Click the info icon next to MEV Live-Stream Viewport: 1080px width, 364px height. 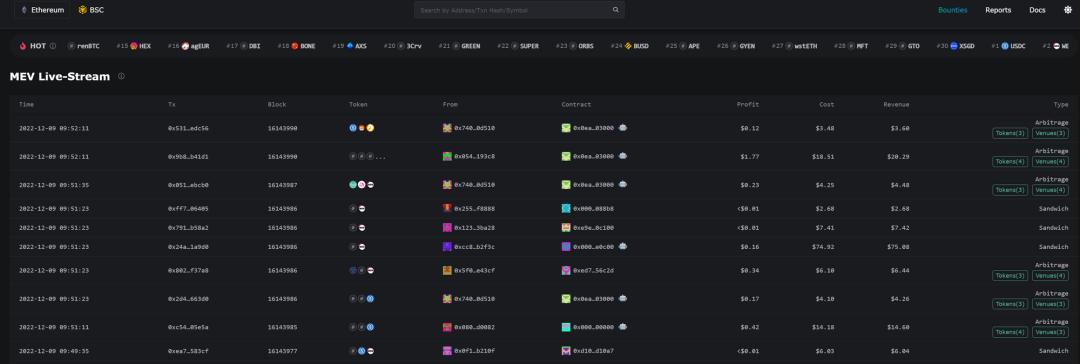(x=121, y=77)
